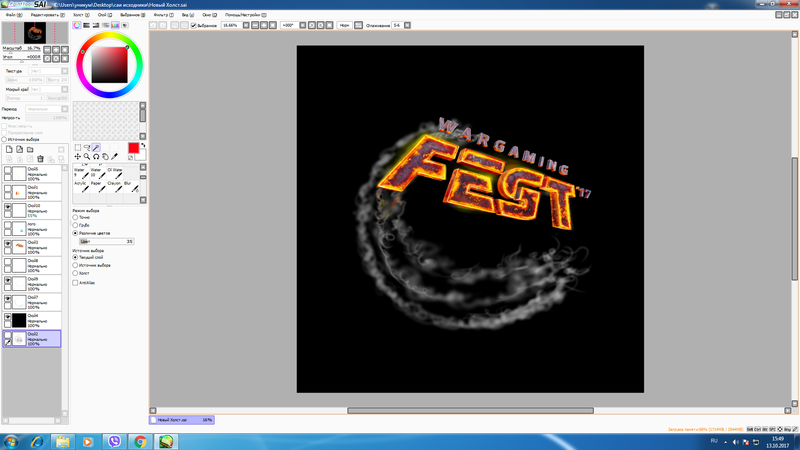Create a new linework layer
This screenshot has width=800, height=450.
[19, 149]
